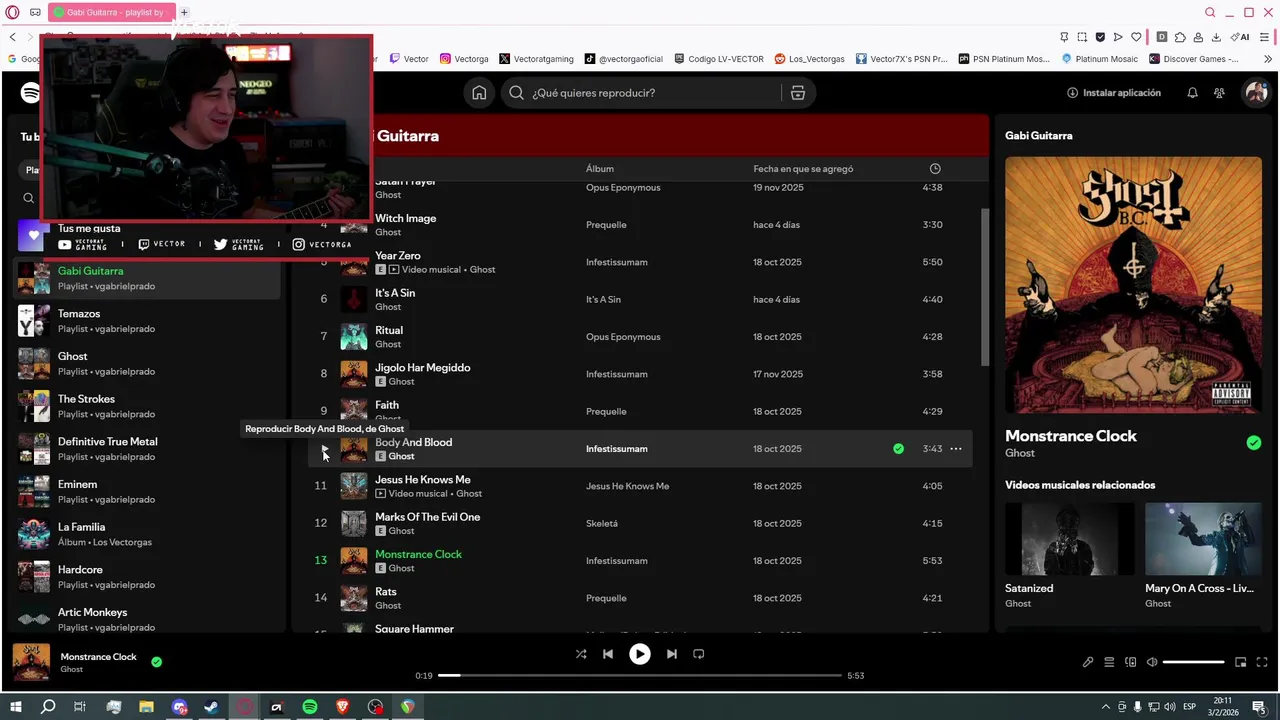1280x720 pixels.
Task: Select the Rats track row
Action: coord(640,598)
